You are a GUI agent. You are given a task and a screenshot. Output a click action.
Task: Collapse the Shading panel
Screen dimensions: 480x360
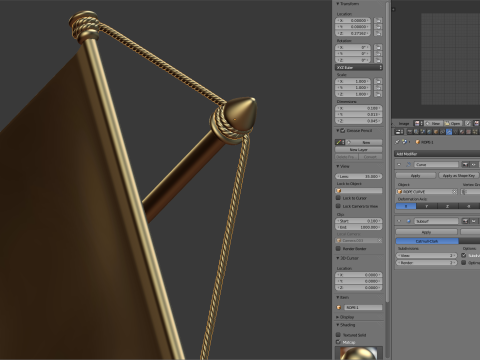(337, 325)
